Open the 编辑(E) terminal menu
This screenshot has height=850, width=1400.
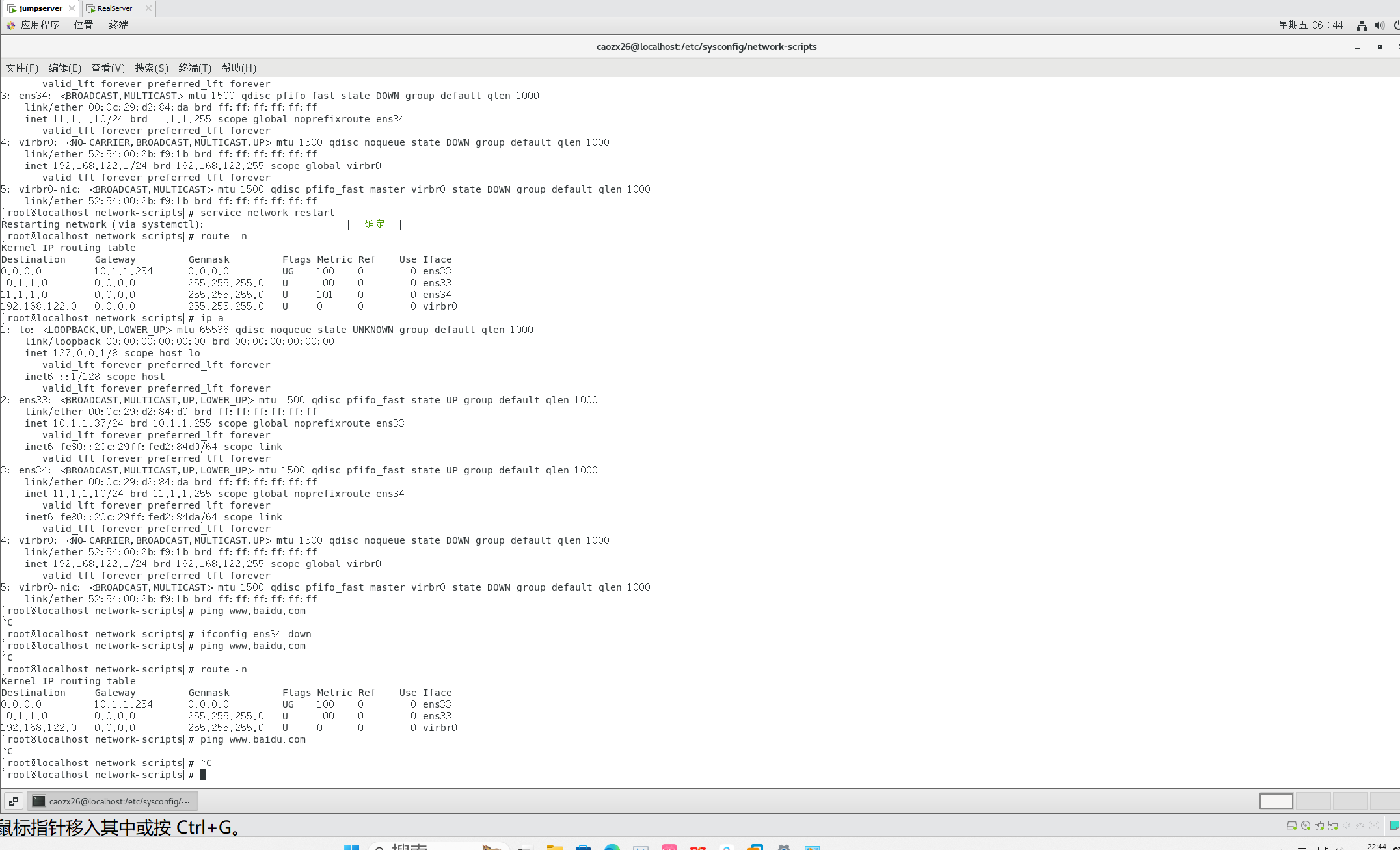pyautogui.click(x=64, y=68)
